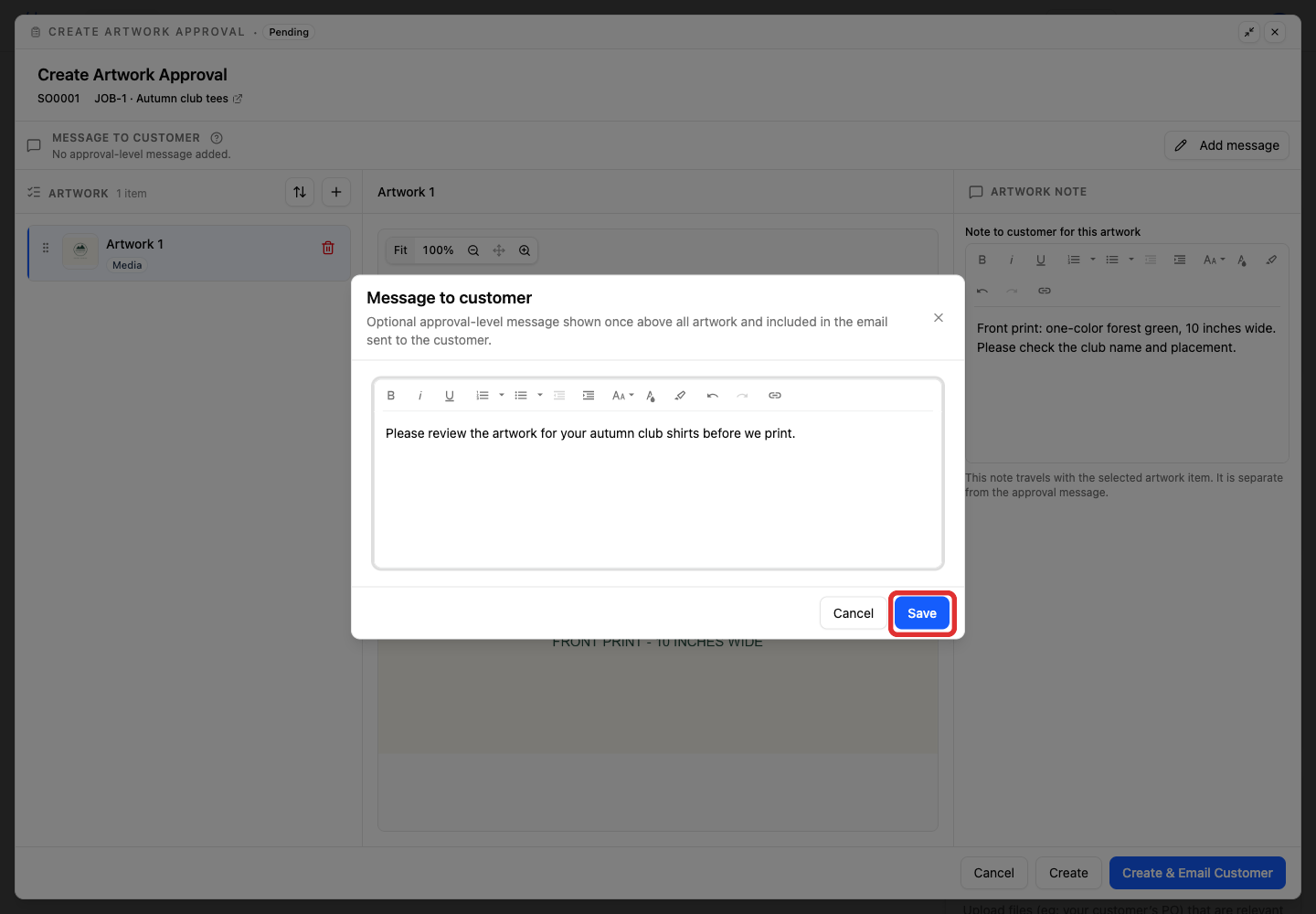Add a new artwork item
The image size is (1316, 914).
point(336,192)
